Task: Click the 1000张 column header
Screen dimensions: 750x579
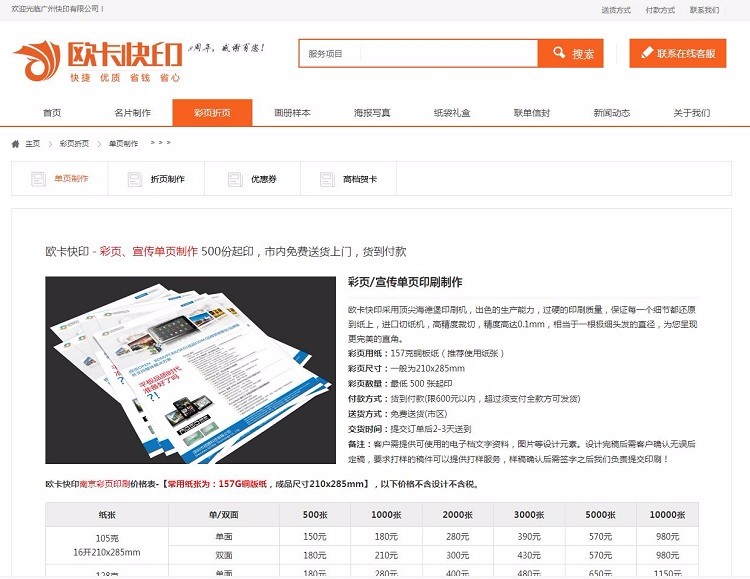Action: 386,515
